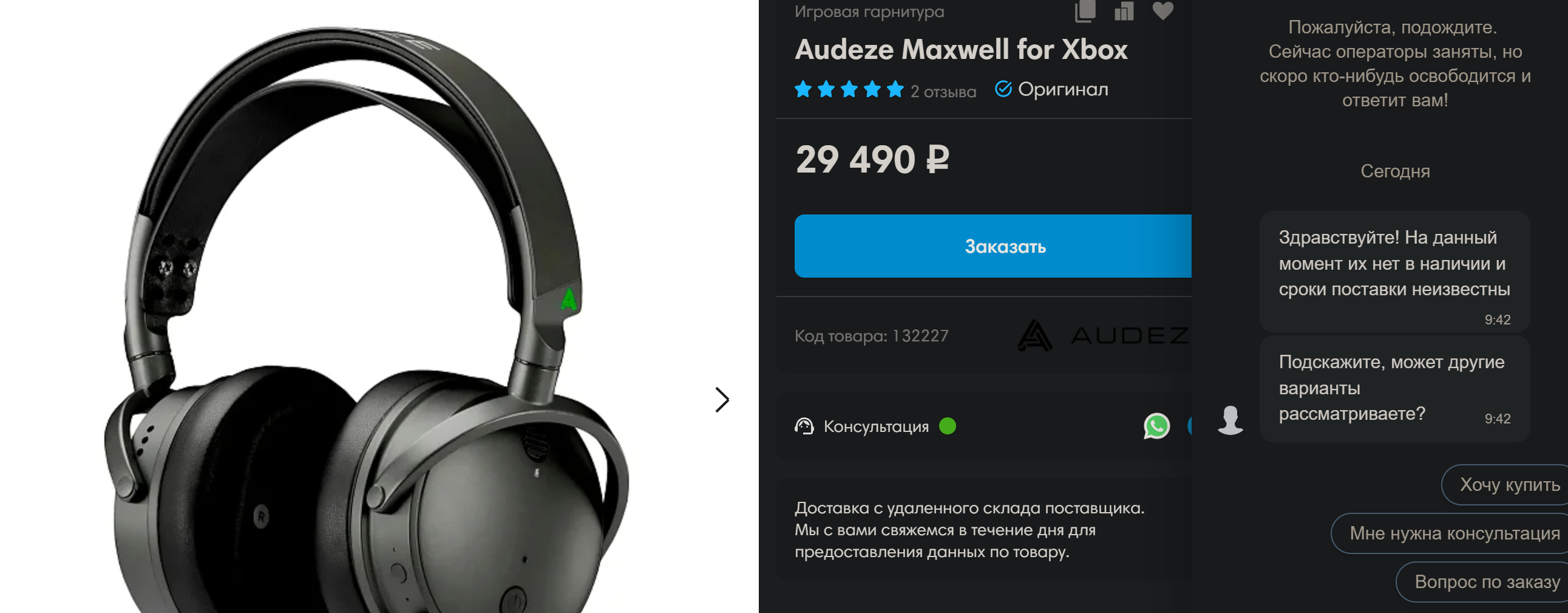Image resolution: width=1568 pixels, height=613 pixels.
Task: Show next product image with arrow
Action: (x=722, y=400)
